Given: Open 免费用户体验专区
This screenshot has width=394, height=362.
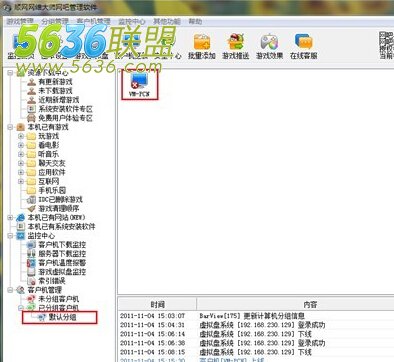Looking at the screenshot, I should point(65,118).
